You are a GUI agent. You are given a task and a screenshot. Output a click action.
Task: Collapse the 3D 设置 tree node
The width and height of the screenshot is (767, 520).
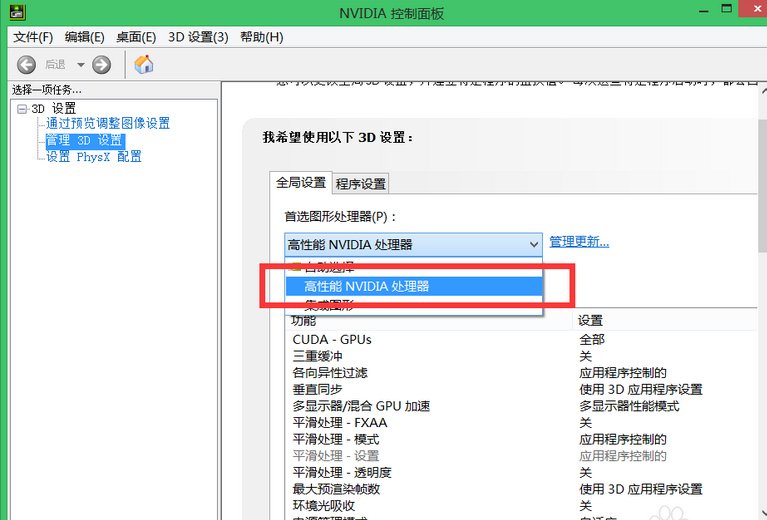[22, 108]
